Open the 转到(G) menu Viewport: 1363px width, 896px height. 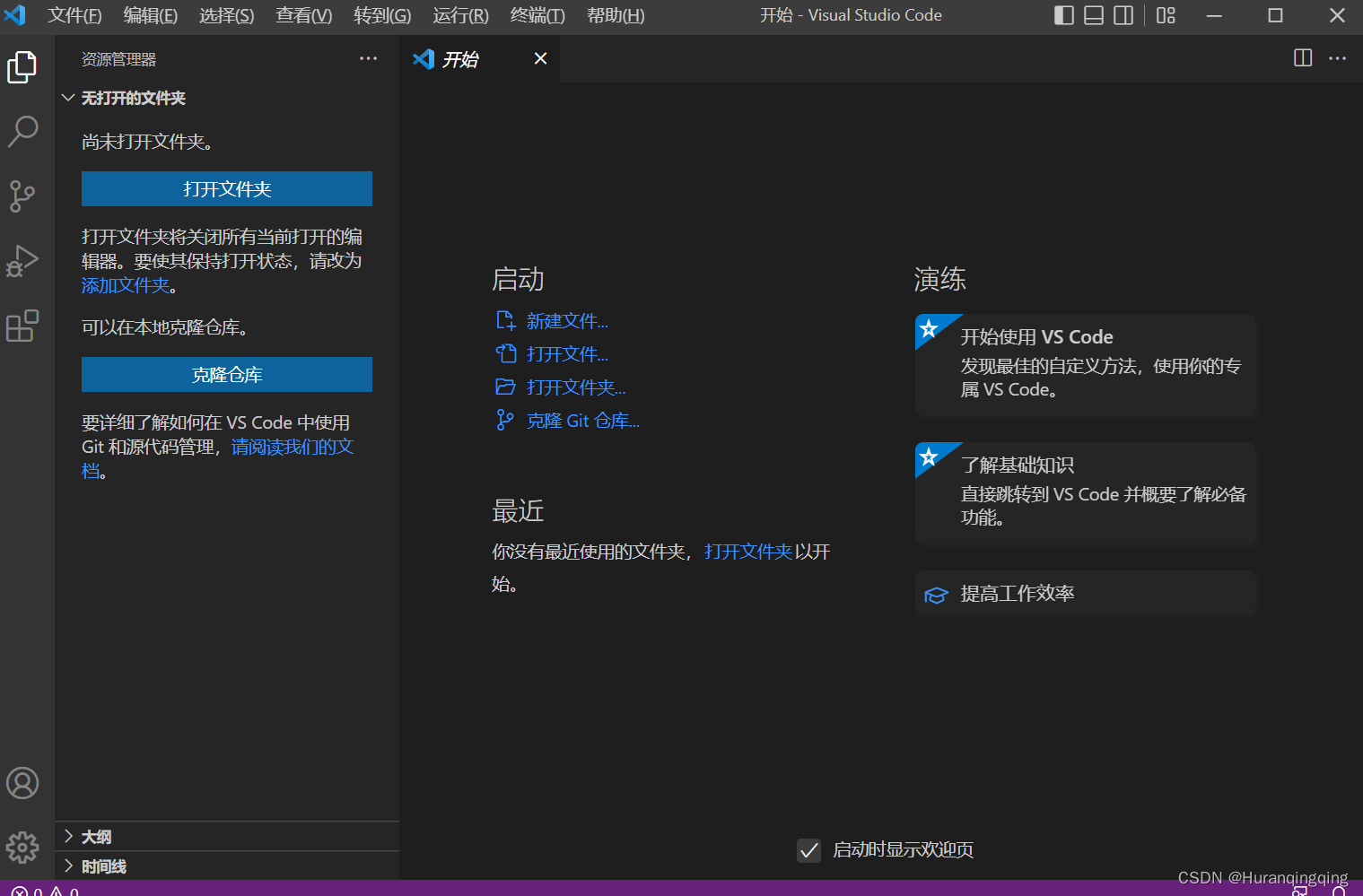382,15
